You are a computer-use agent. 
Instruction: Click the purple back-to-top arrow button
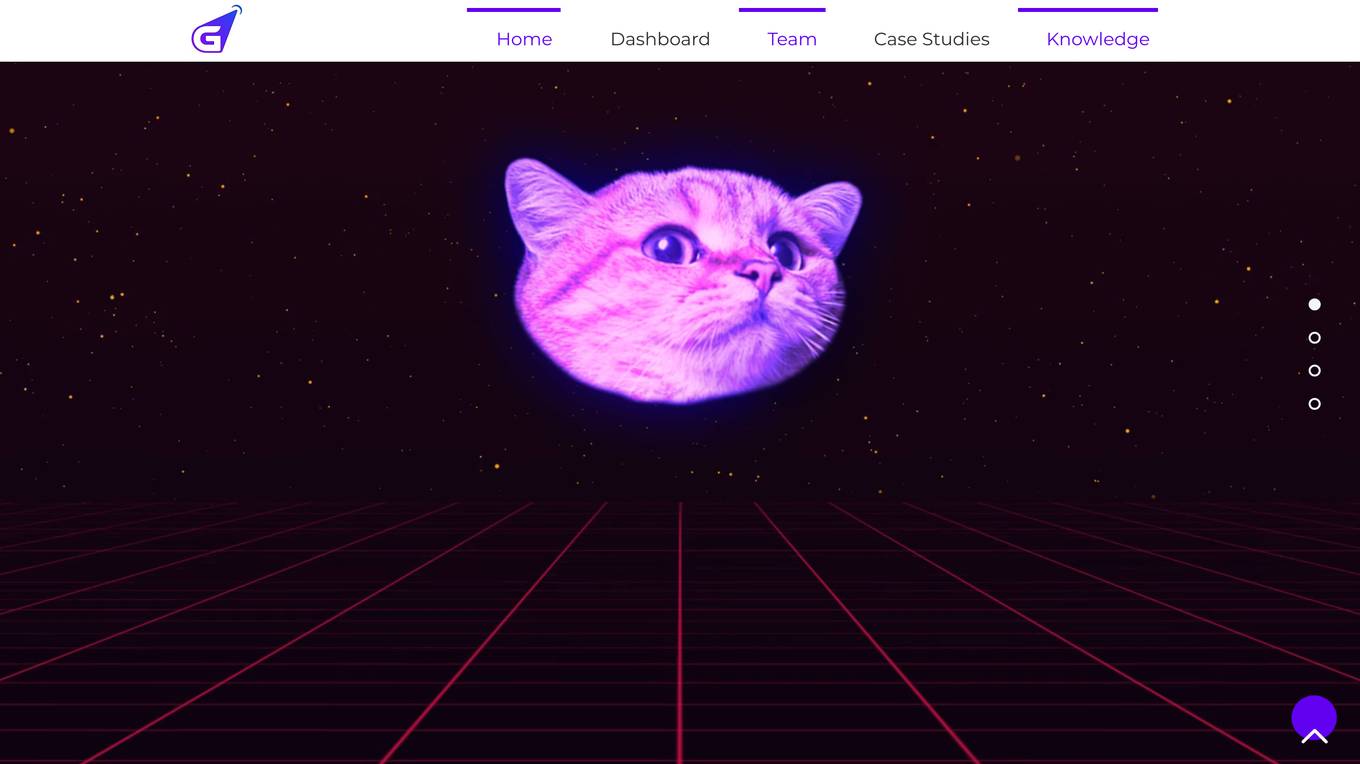pyautogui.click(x=1314, y=719)
